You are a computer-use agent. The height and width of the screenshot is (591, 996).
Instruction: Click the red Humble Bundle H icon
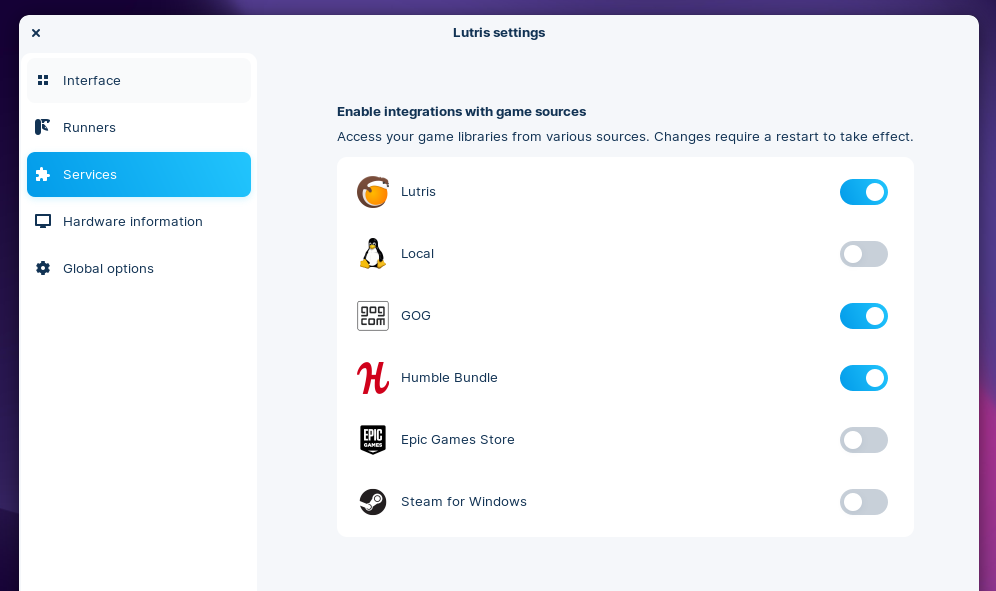373,378
